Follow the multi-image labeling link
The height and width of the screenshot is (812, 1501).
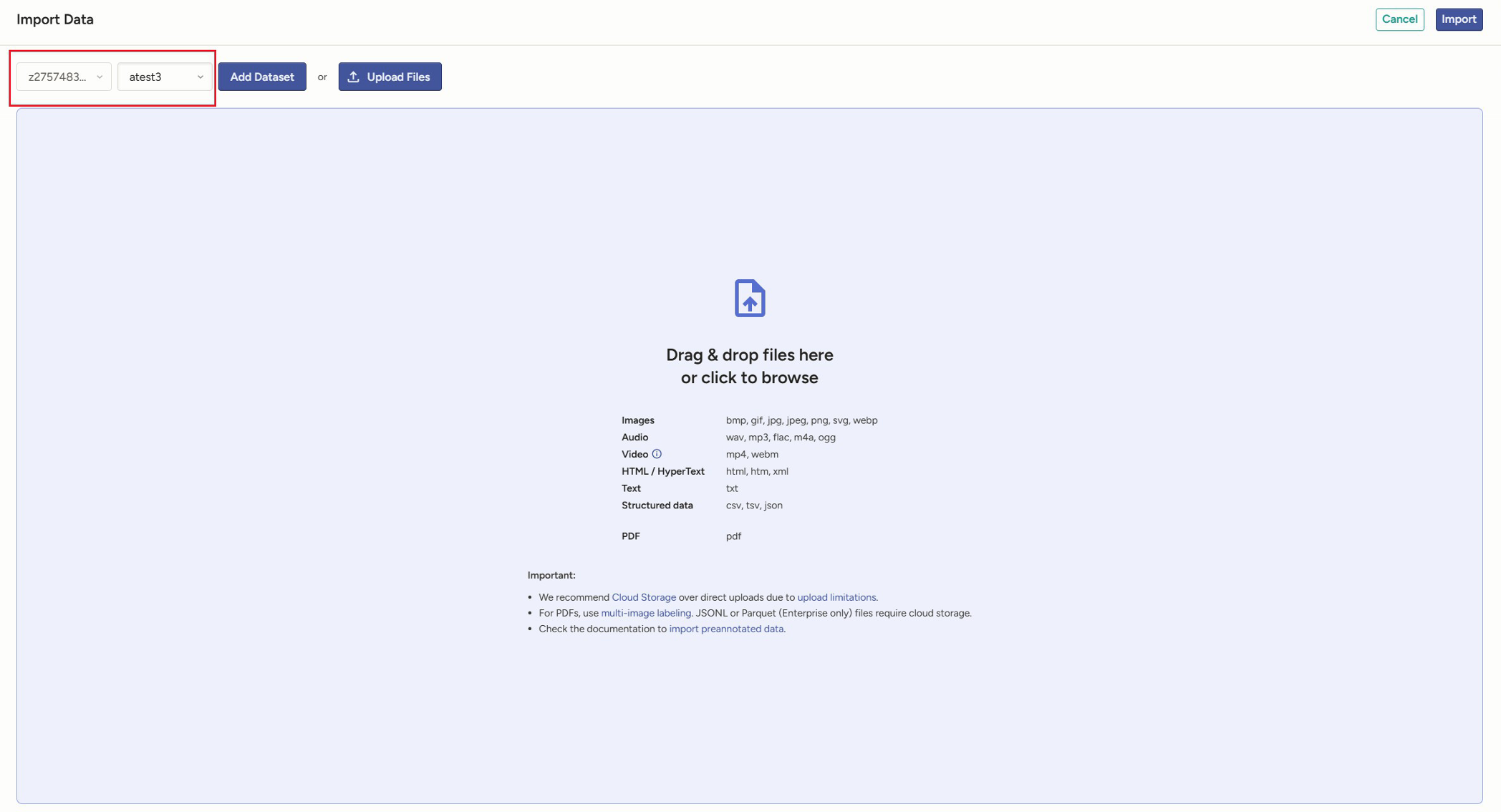pyautogui.click(x=645, y=613)
